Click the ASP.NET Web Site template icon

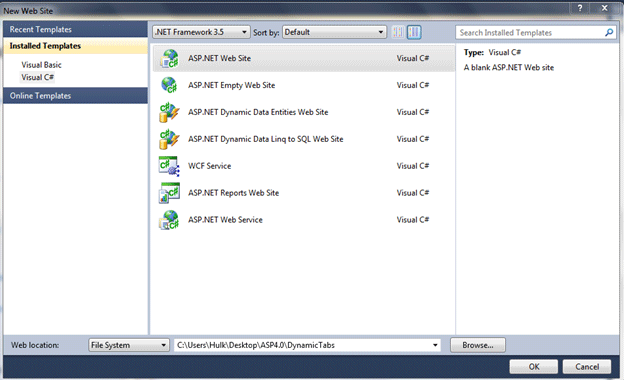click(x=170, y=58)
